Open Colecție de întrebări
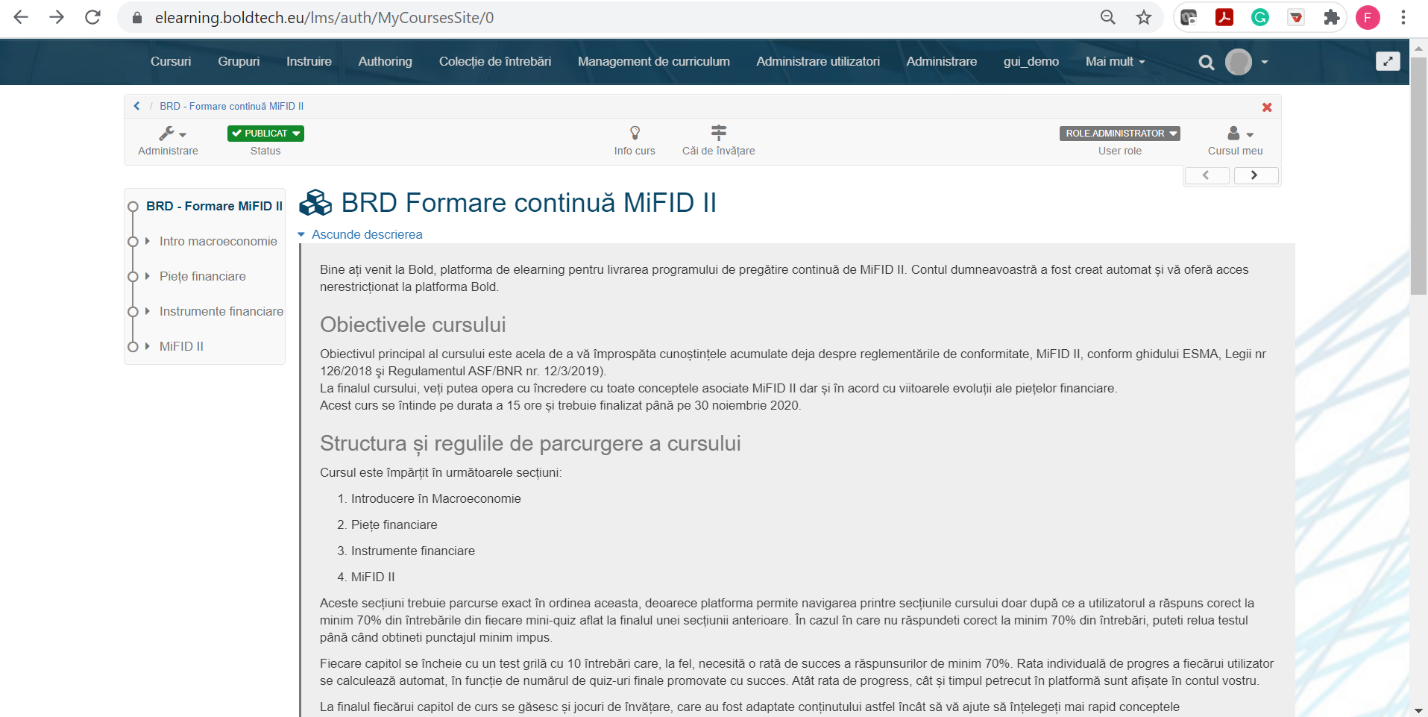 495,61
